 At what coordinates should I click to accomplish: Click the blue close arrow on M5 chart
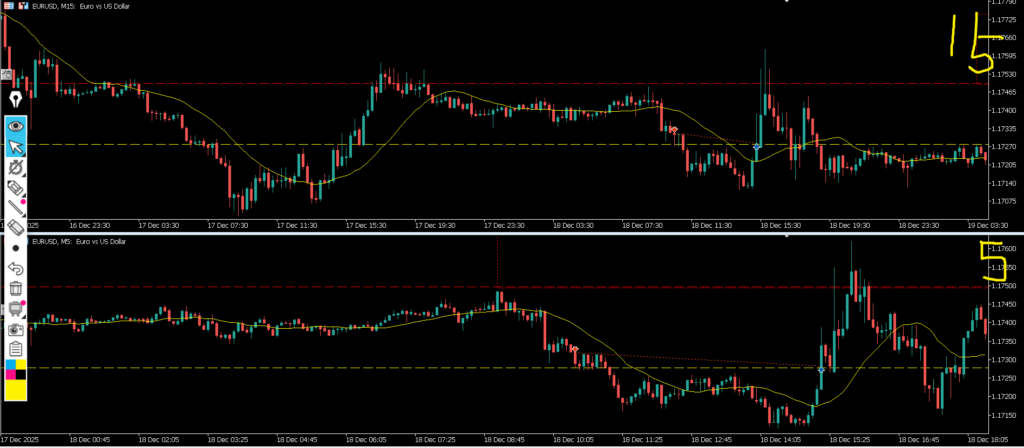click(x=821, y=370)
